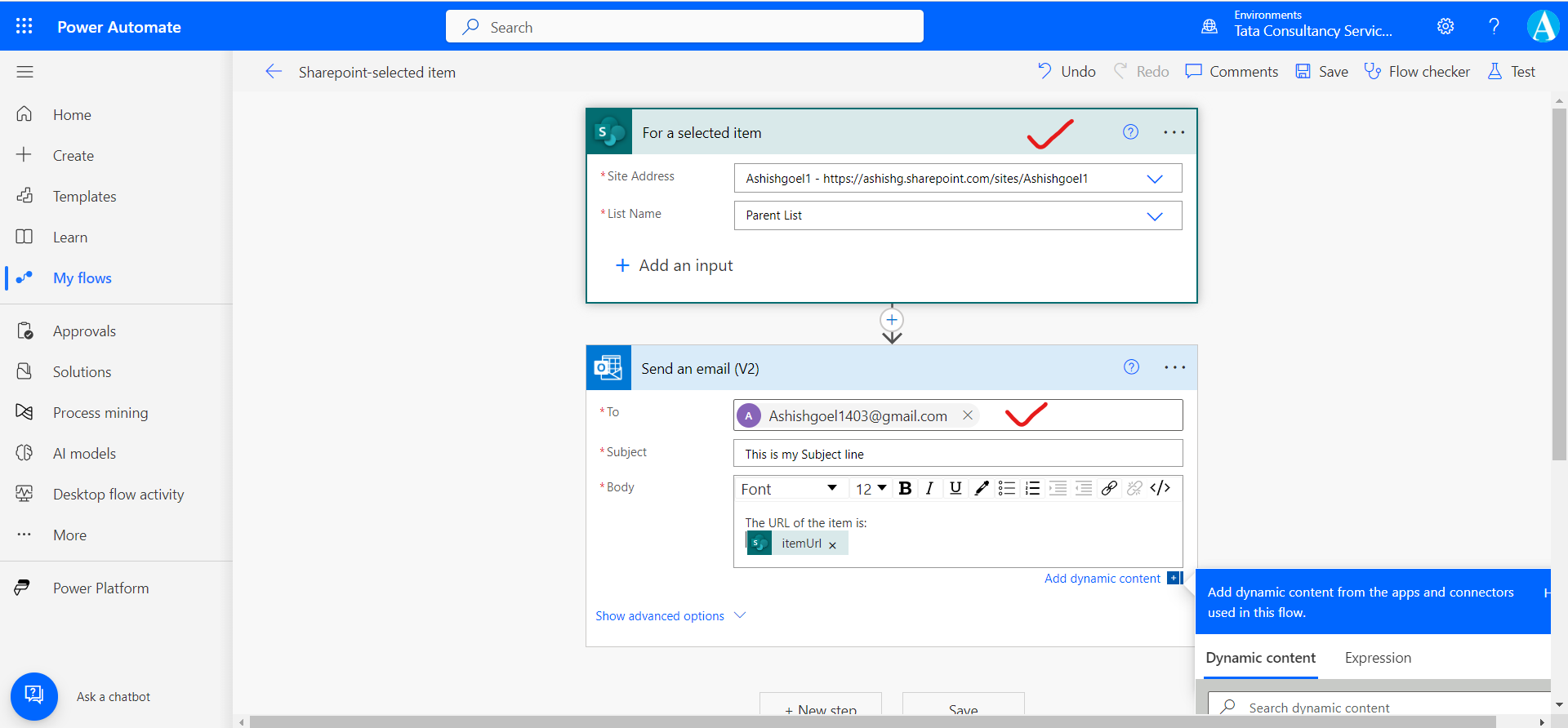Open the highlight color pen tool
The height and width of the screenshot is (728, 1568).
tap(982, 488)
